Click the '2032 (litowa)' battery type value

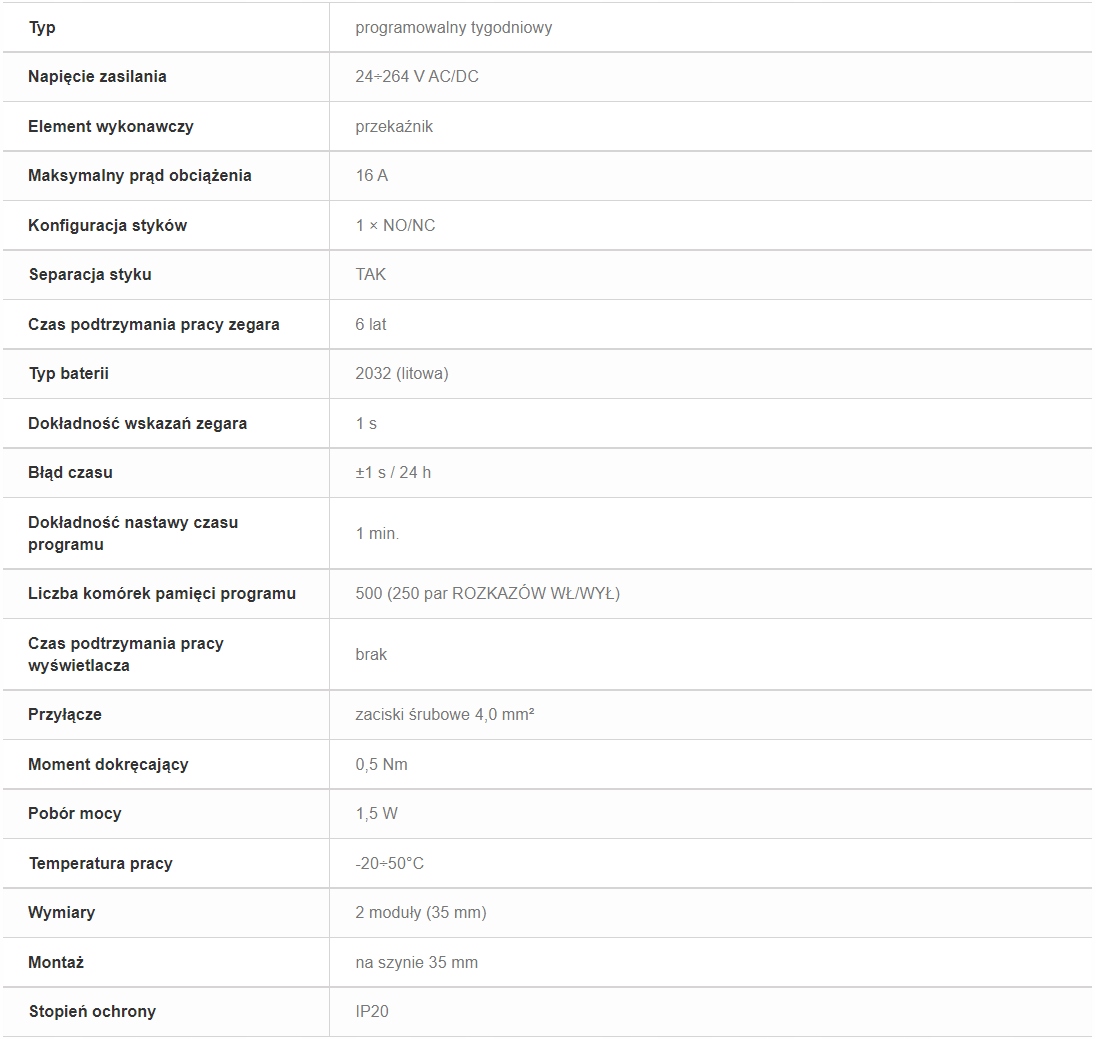(402, 373)
